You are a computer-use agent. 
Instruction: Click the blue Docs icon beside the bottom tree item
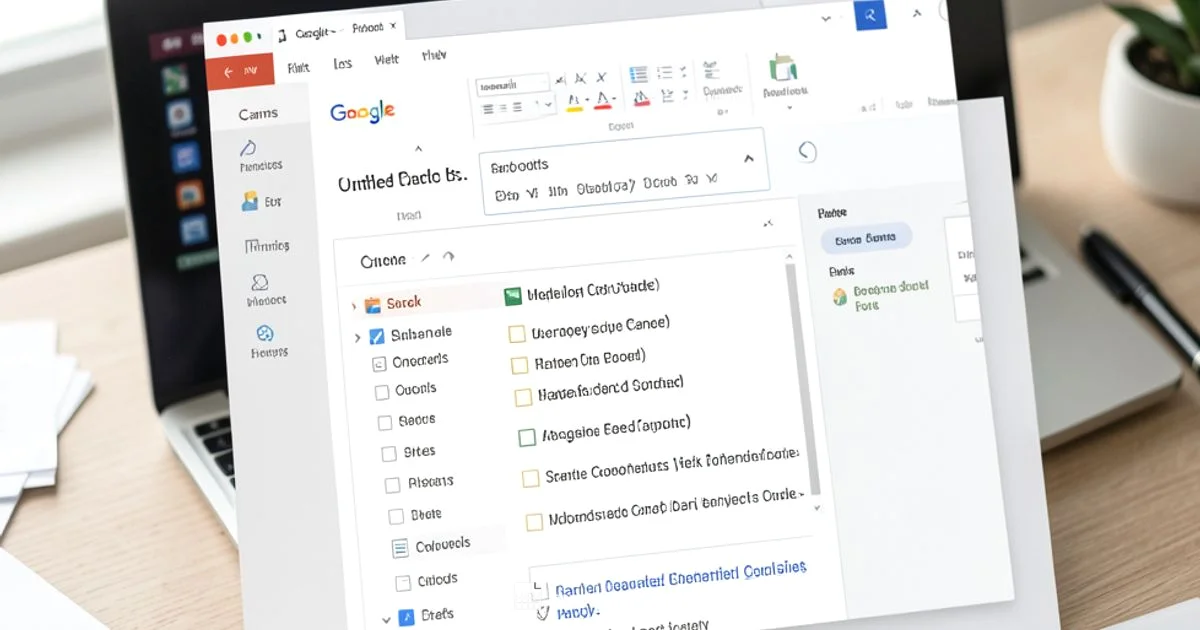tap(407, 618)
